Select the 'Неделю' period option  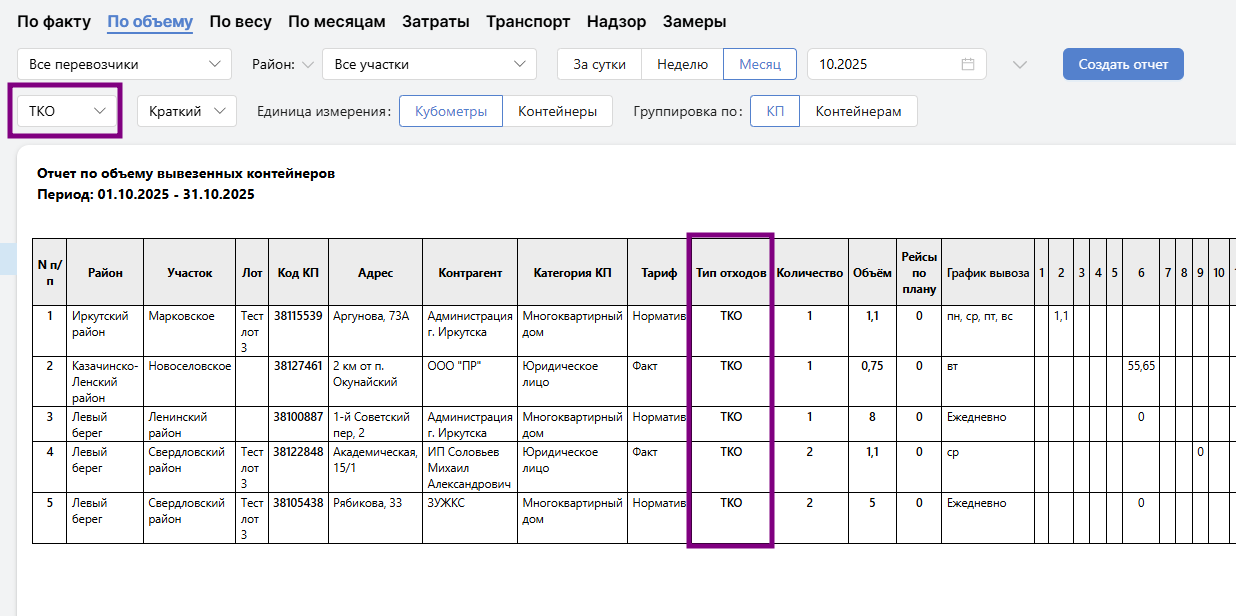pyautogui.click(x=682, y=64)
